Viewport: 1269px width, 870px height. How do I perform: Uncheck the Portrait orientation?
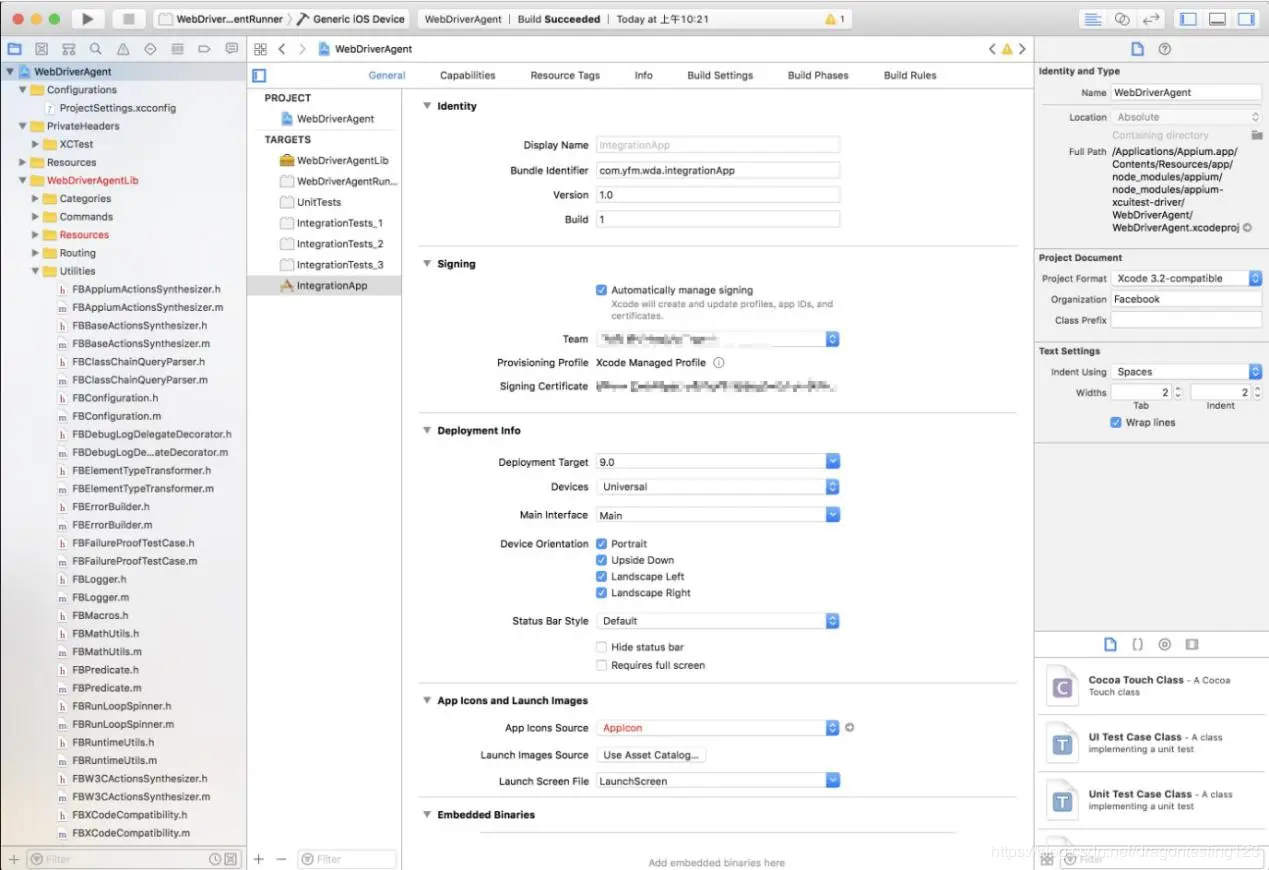coord(601,544)
